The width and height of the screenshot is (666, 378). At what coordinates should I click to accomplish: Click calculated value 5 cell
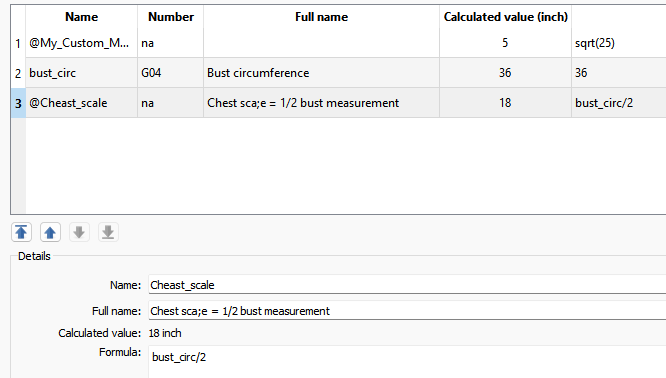pos(505,43)
